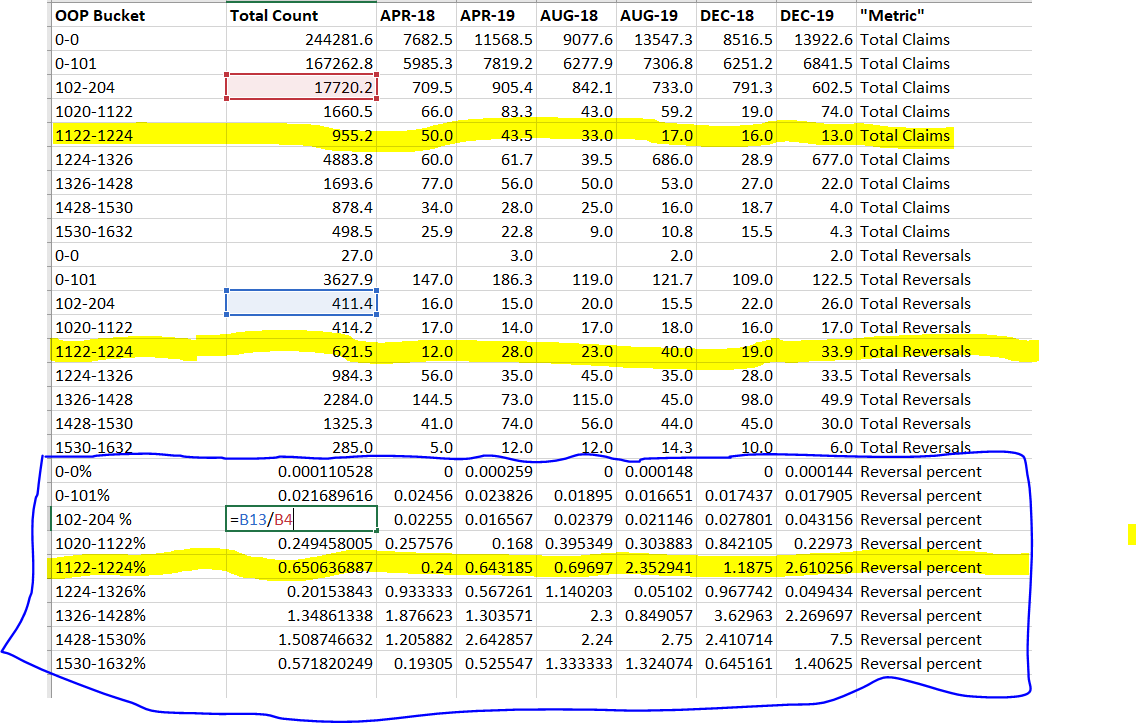Select the cell showing 2284.0
The image size is (1136, 723).
coord(301,399)
